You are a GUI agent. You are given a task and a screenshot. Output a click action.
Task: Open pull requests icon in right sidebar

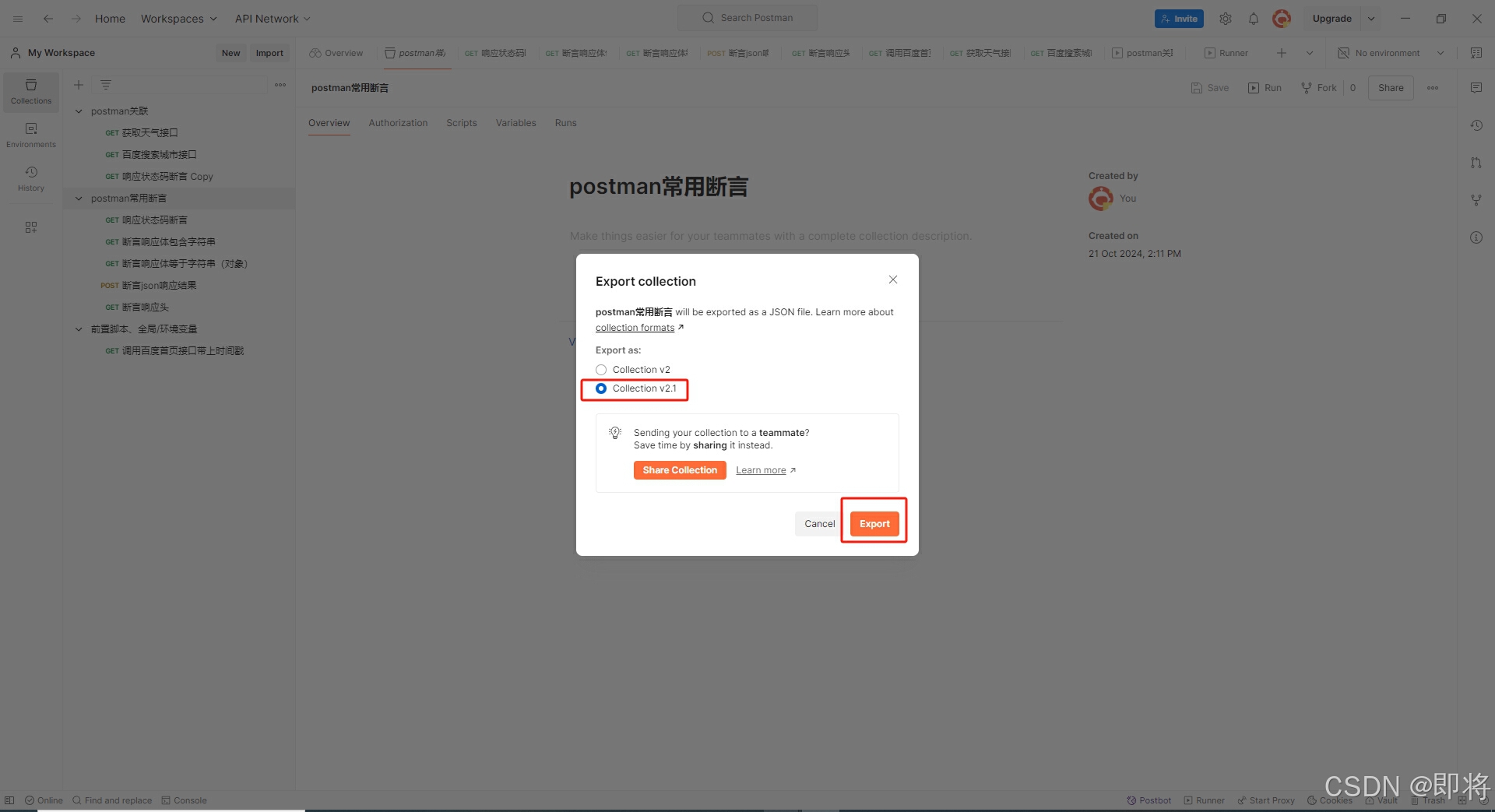point(1476,163)
